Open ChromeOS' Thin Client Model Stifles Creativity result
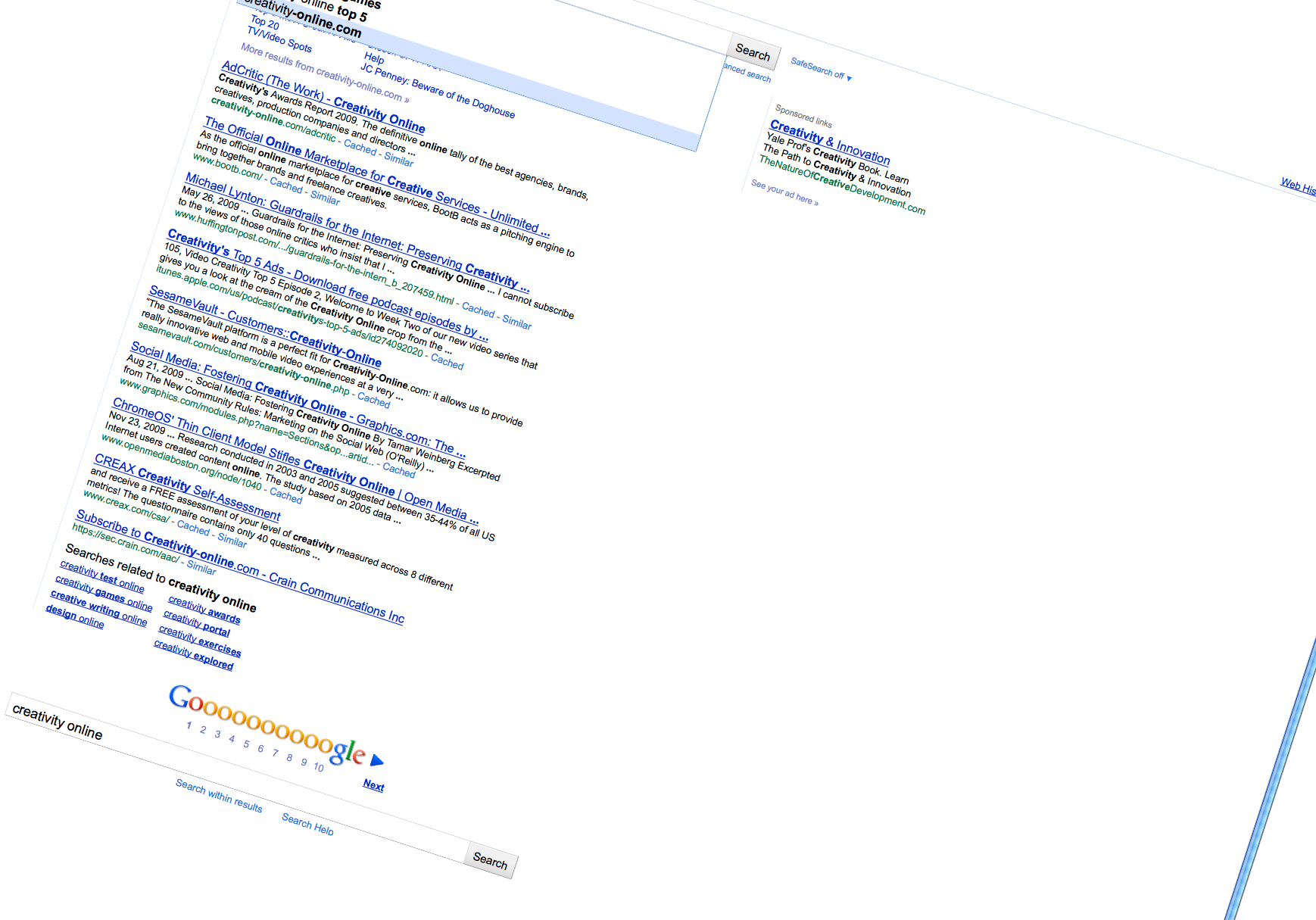This screenshot has width=1316, height=920. point(295,460)
